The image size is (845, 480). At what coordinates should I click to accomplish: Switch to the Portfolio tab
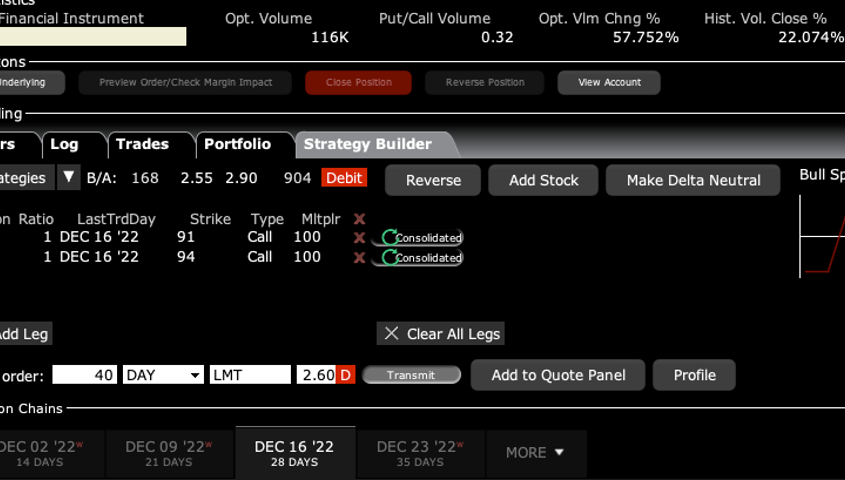237,144
